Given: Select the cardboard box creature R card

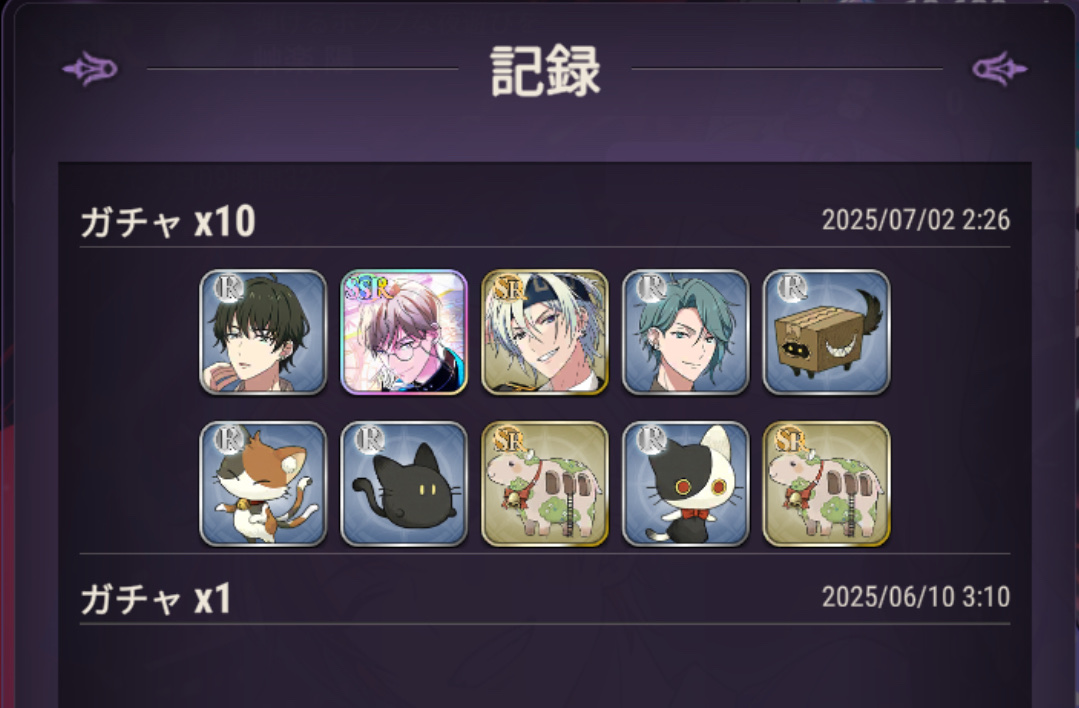Looking at the screenshot, I should coord(826,332).
